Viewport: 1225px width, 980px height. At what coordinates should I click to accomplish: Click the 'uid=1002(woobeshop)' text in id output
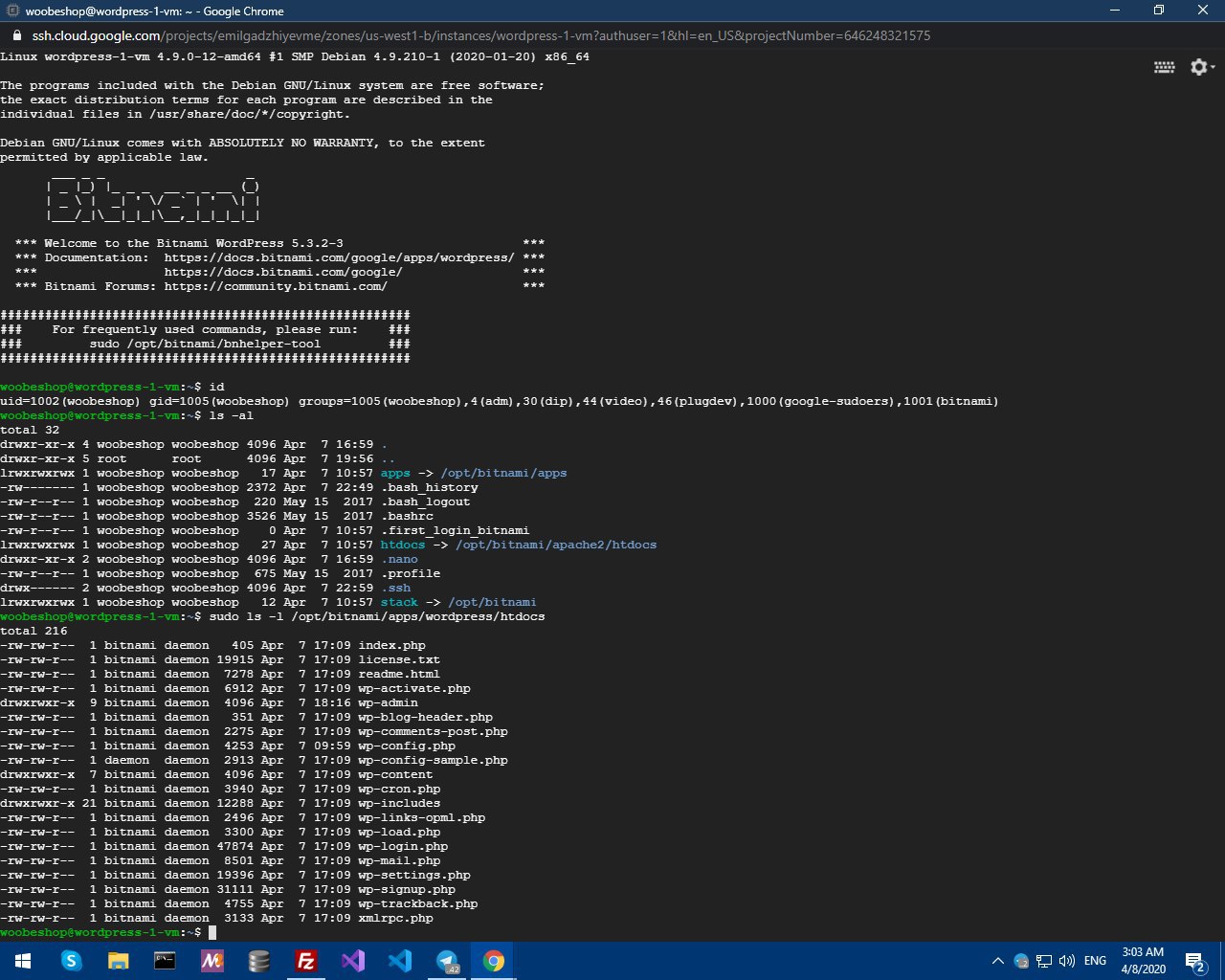71,401
